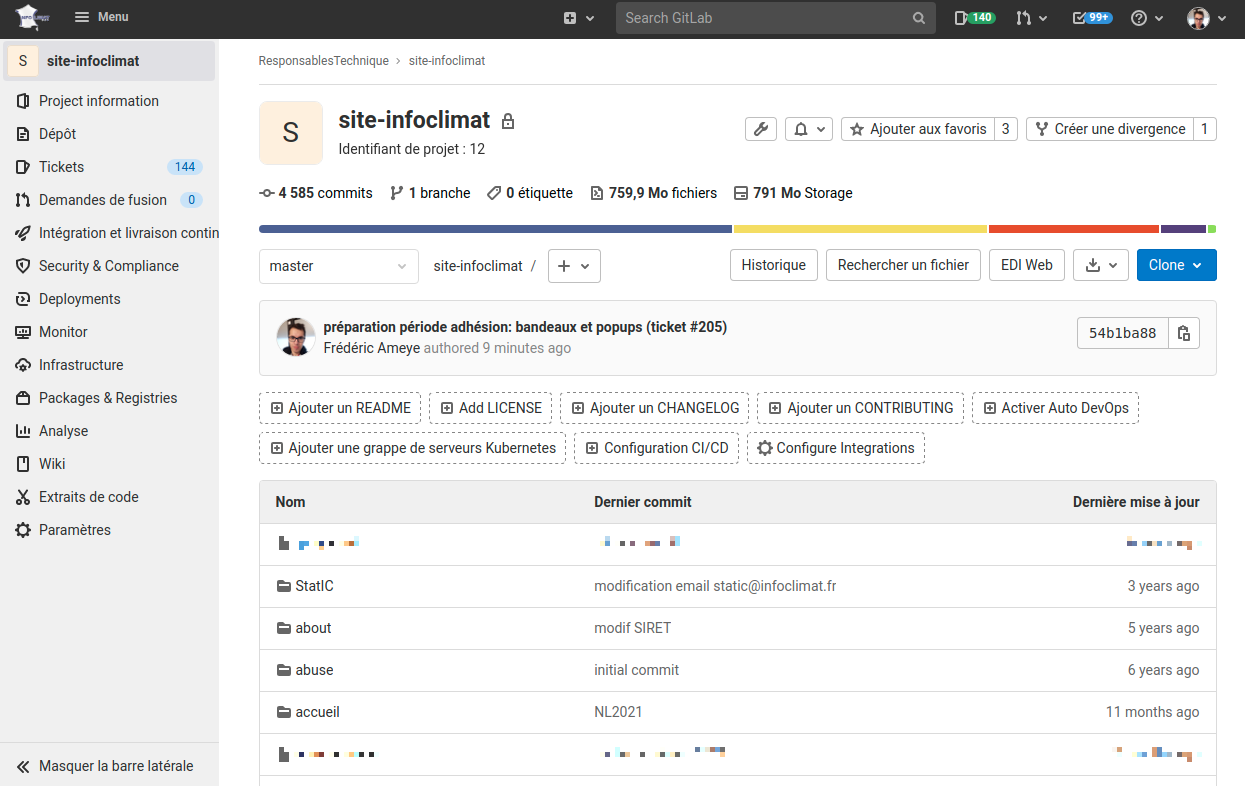The image size is (1245, 786).
Task: Click Configure Integrations gear button
Action: pyautogui.click(x=836, y=448)
